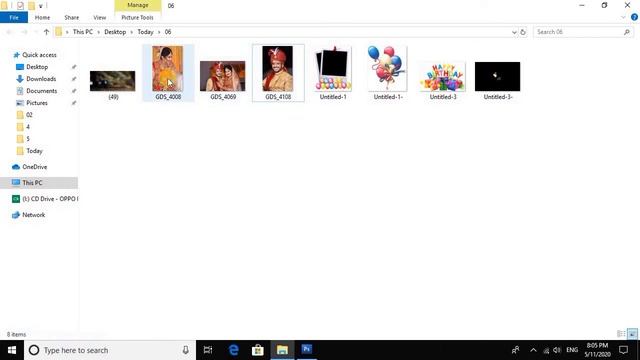Navigate to This PC in breadcrumb
This screenshot has width=640, height=360.
coord(82,32)
